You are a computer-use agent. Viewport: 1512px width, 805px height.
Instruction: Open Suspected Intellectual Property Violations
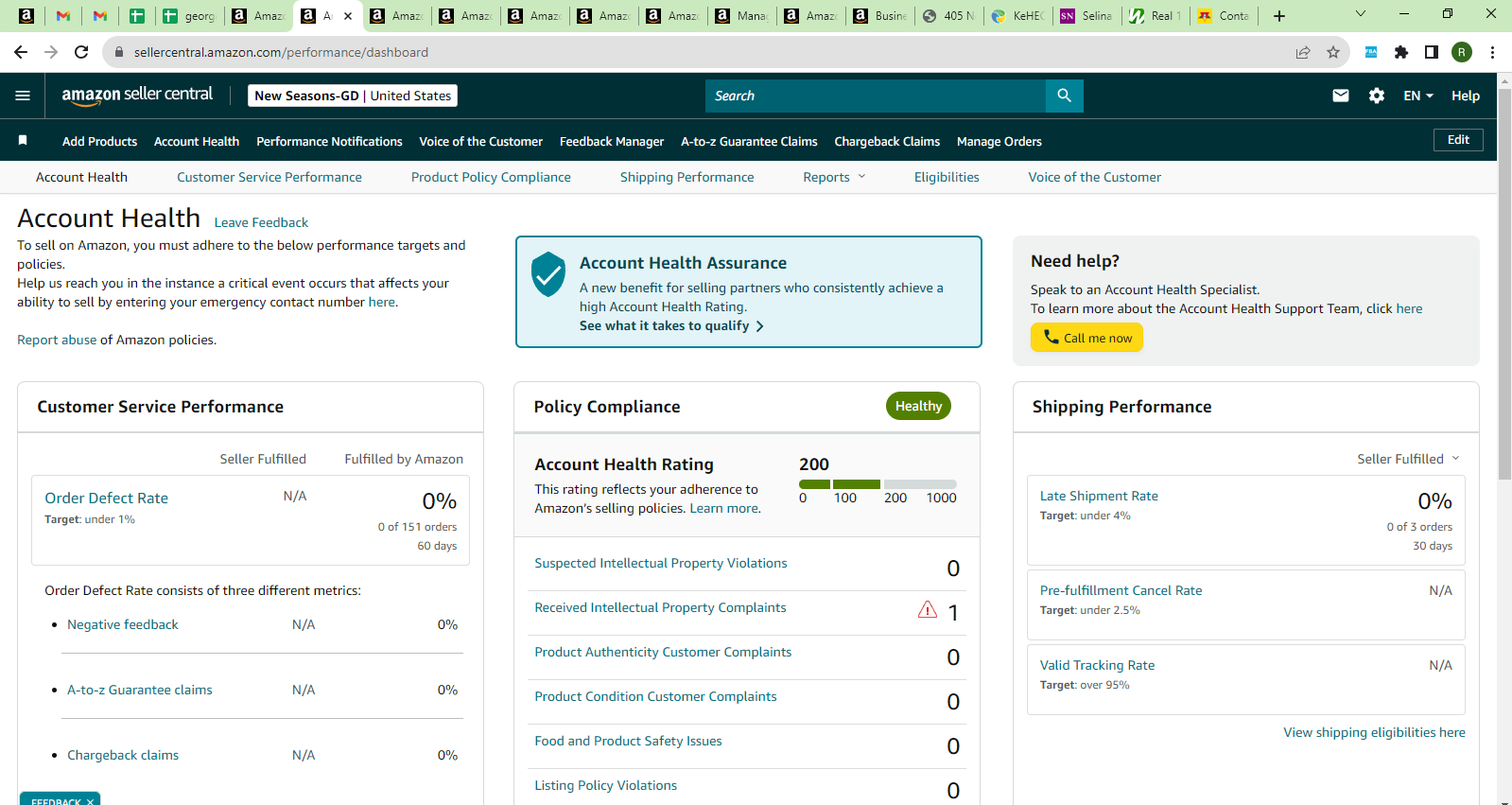661,563
